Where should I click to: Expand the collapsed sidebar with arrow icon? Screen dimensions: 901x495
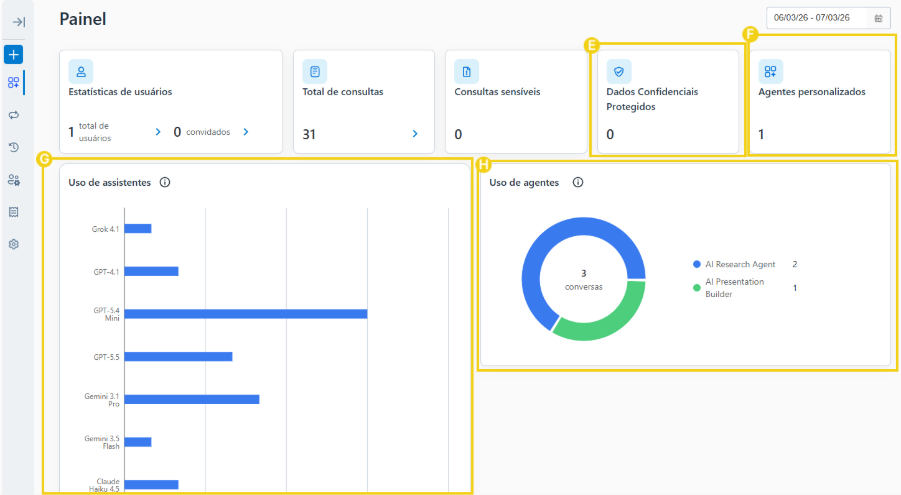(x=18, y=22)
